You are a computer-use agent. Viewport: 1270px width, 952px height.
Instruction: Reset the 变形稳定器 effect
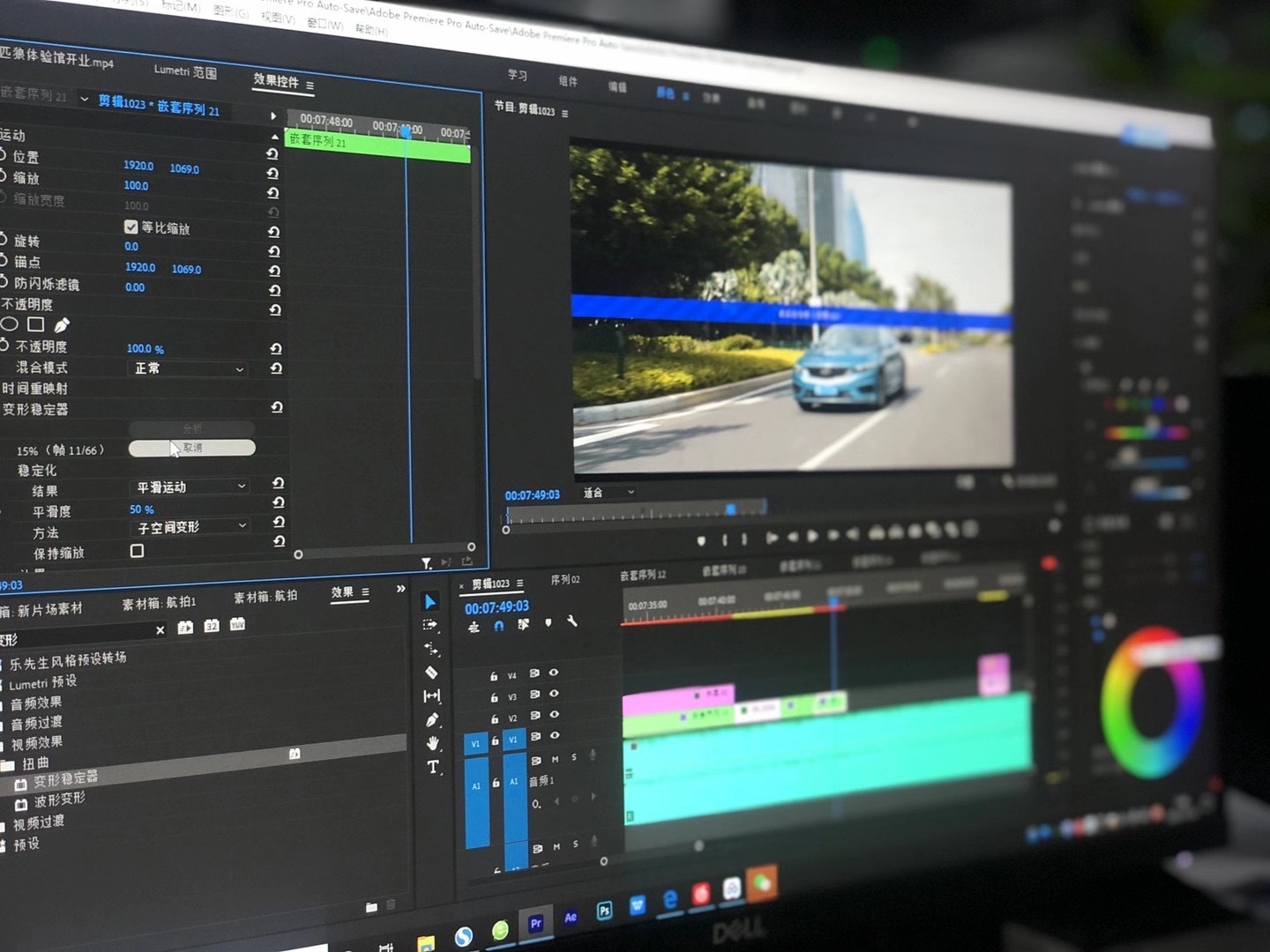coord(276,407)
